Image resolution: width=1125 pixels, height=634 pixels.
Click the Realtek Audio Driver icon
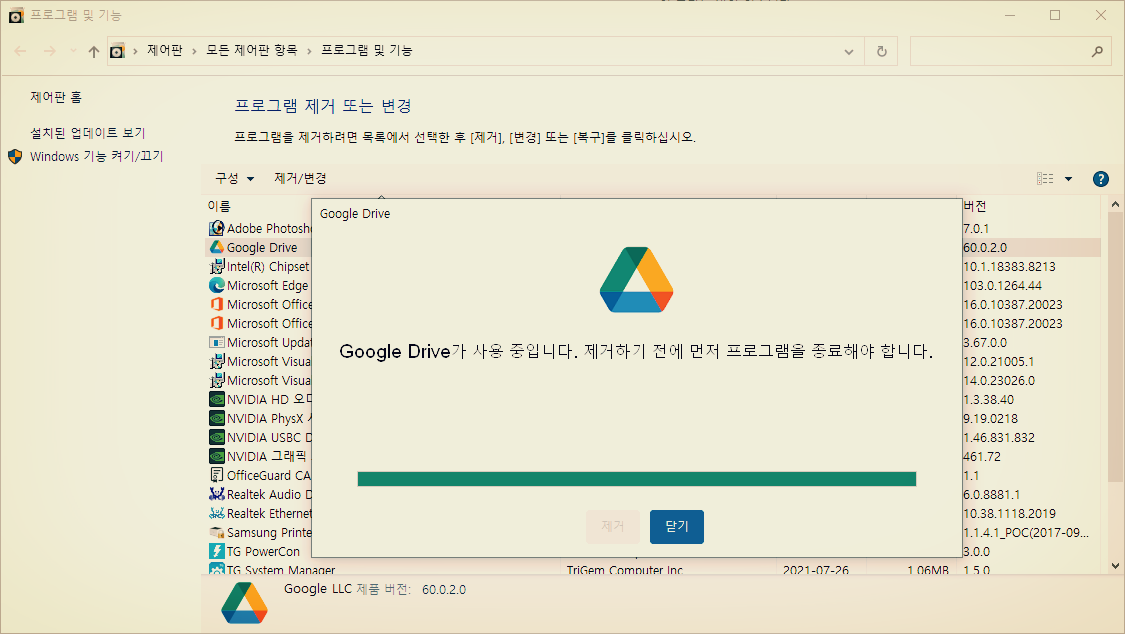[216, 494]
